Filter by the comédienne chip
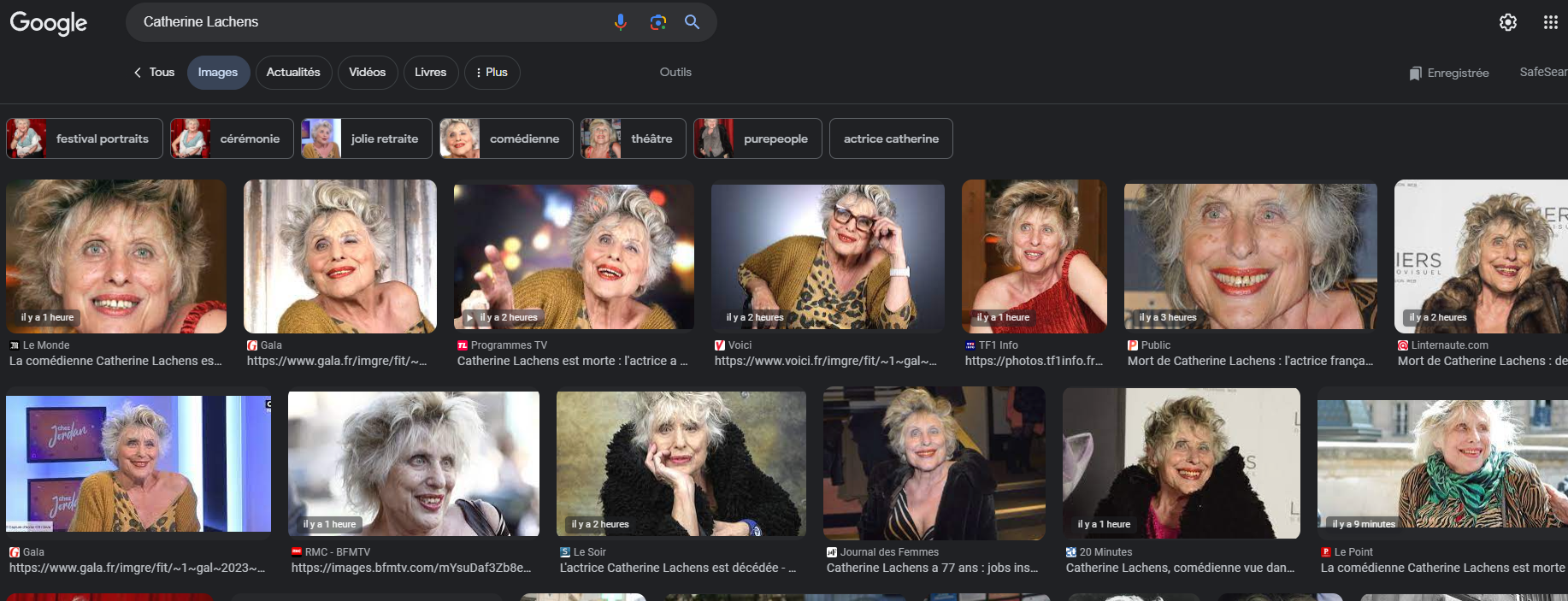1568x601 pixels. (x=506, y=138)
